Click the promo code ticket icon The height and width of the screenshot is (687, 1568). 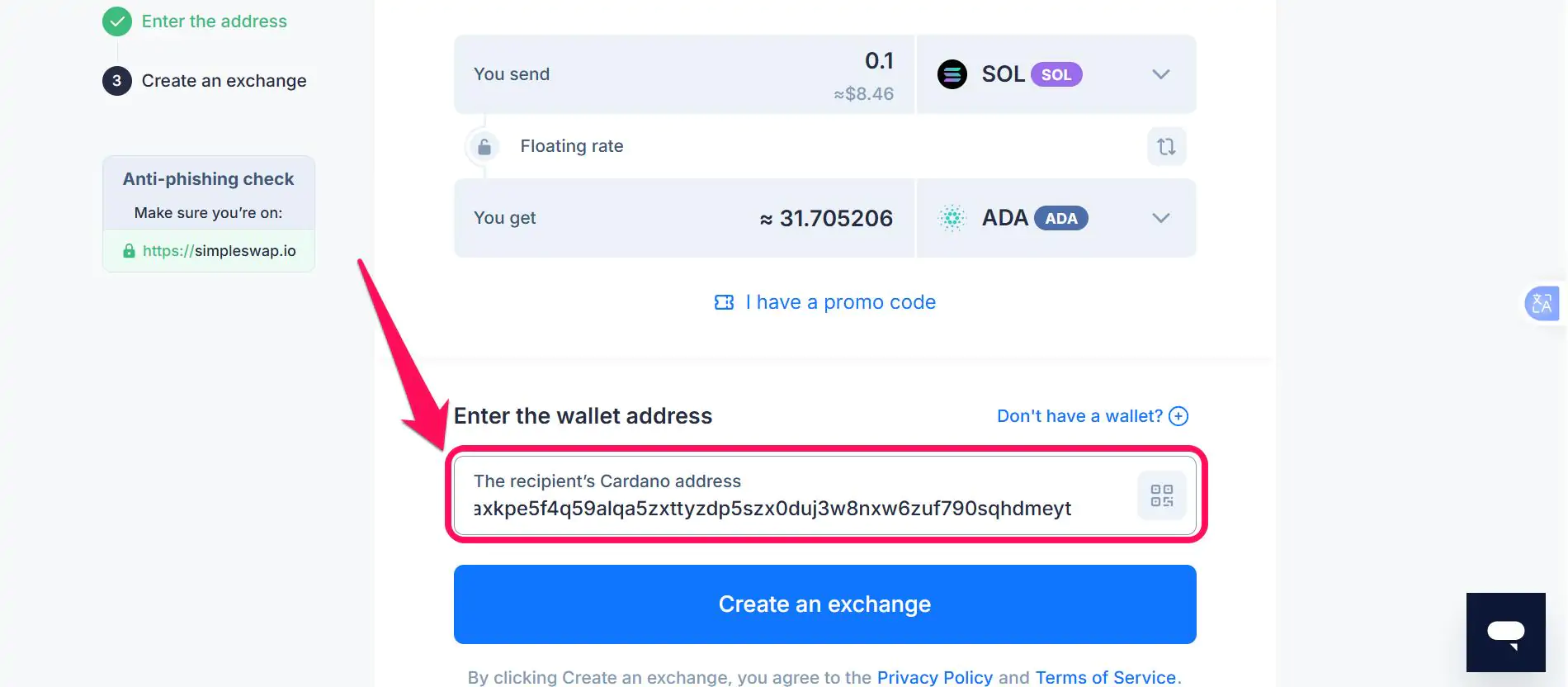tap(724, 302)
